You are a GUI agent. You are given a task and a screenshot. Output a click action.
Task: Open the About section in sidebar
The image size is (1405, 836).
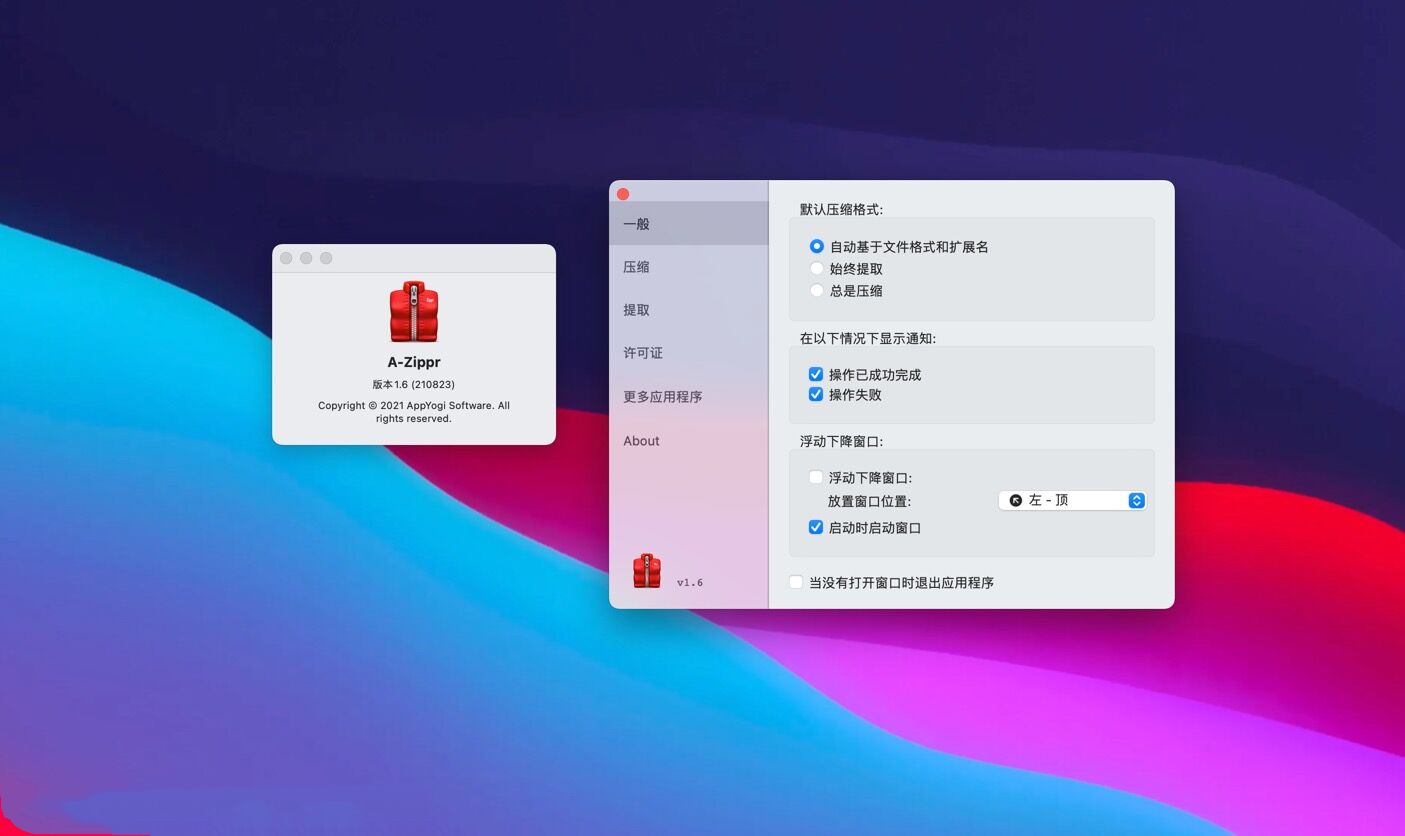[x=689, y=441]
